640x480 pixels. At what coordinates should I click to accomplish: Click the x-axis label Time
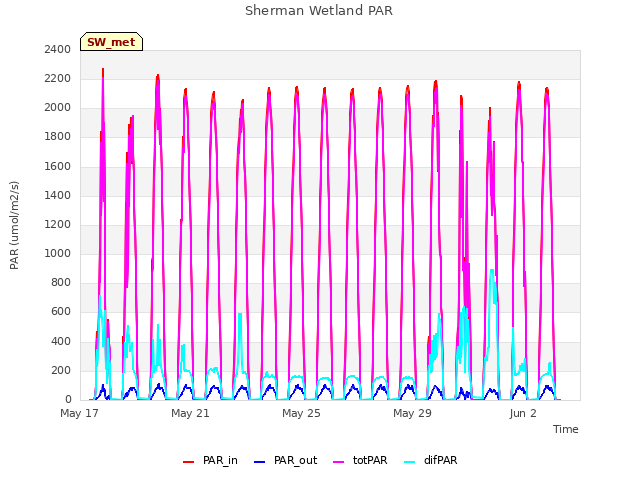[x=565, y=429]
